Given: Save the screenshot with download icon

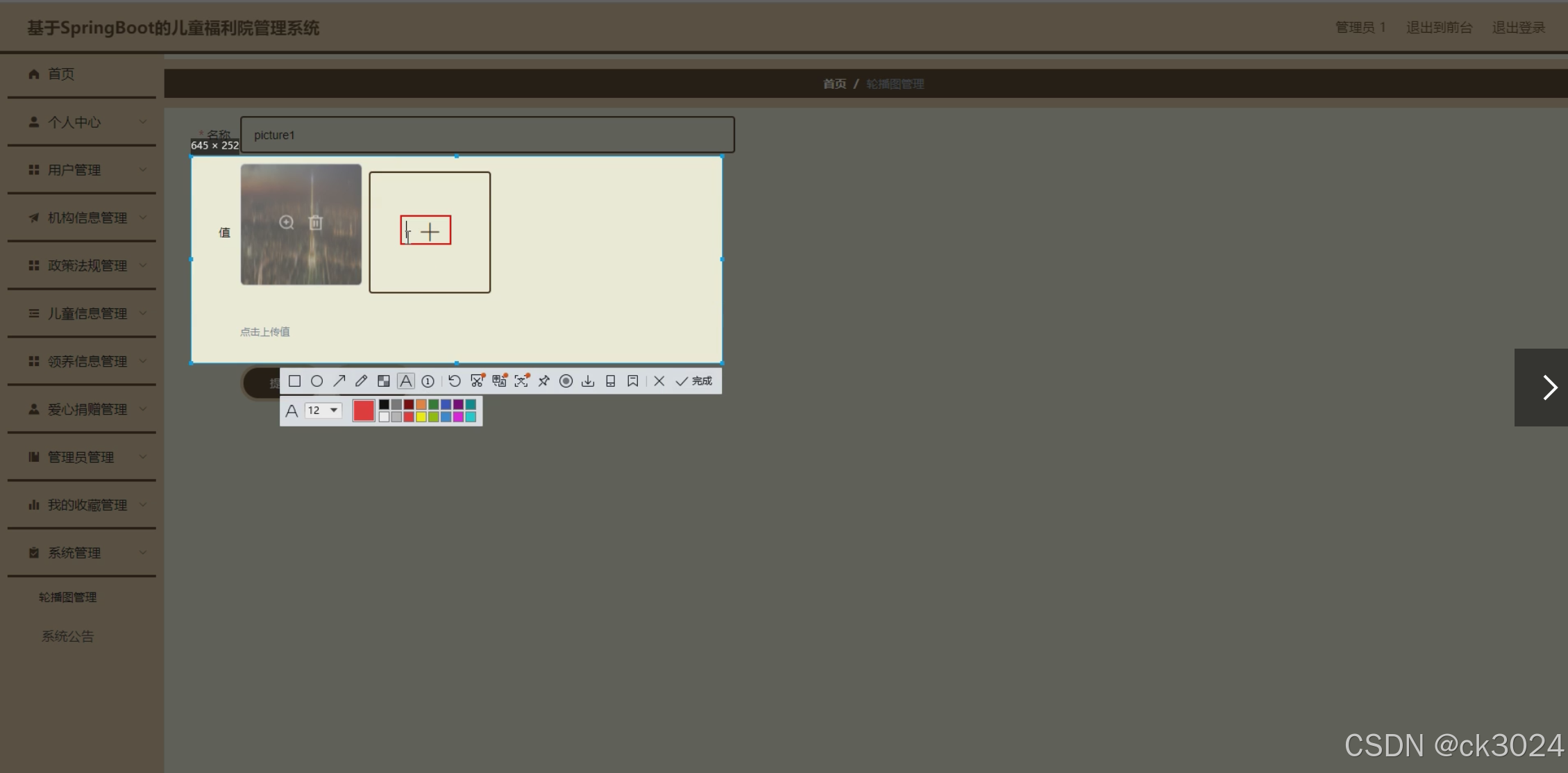Looking at the screenshot, I should tap(588, 381).
